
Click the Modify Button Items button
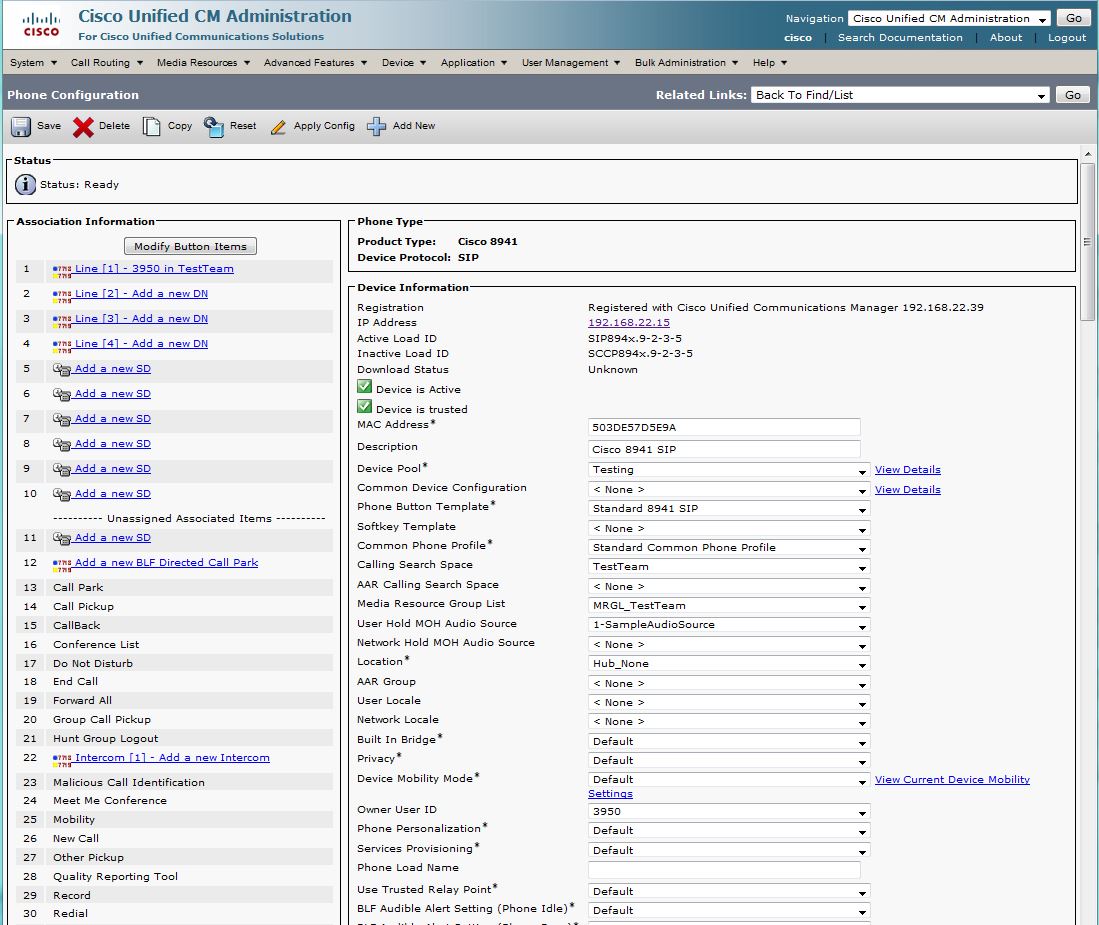190,246
